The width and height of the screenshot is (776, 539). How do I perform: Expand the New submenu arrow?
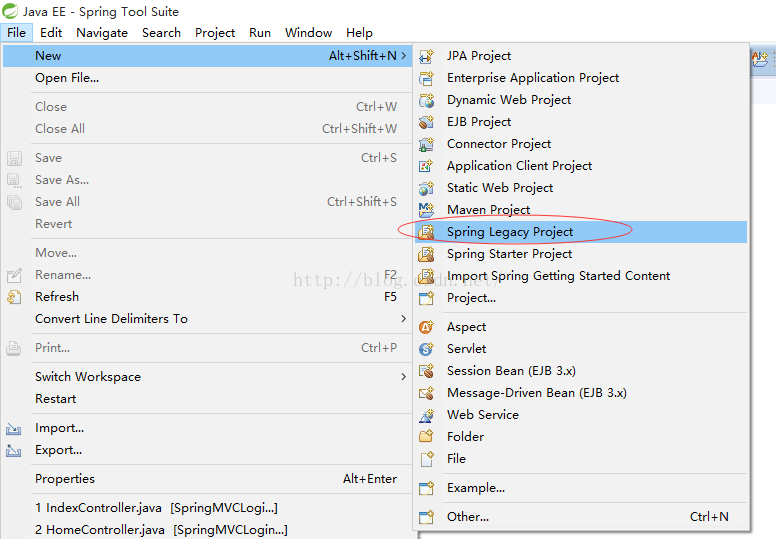(x=404, y=56)
